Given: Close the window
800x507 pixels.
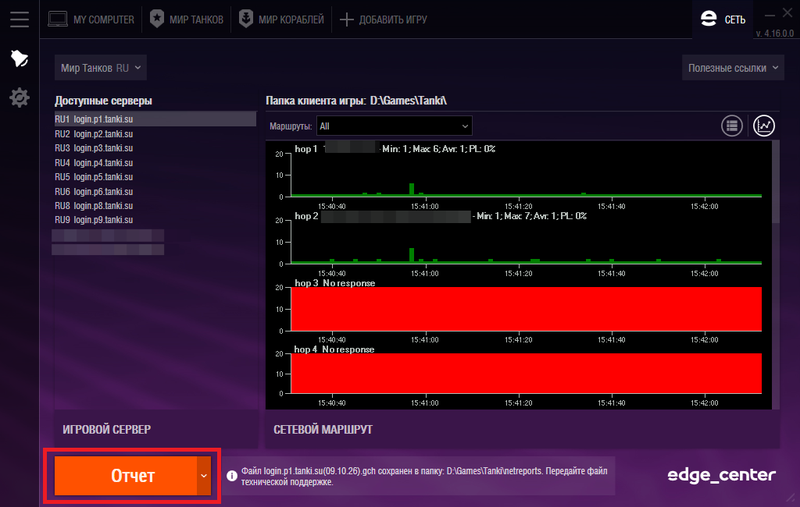Looking at the screenshot, I should click(788, 14).
